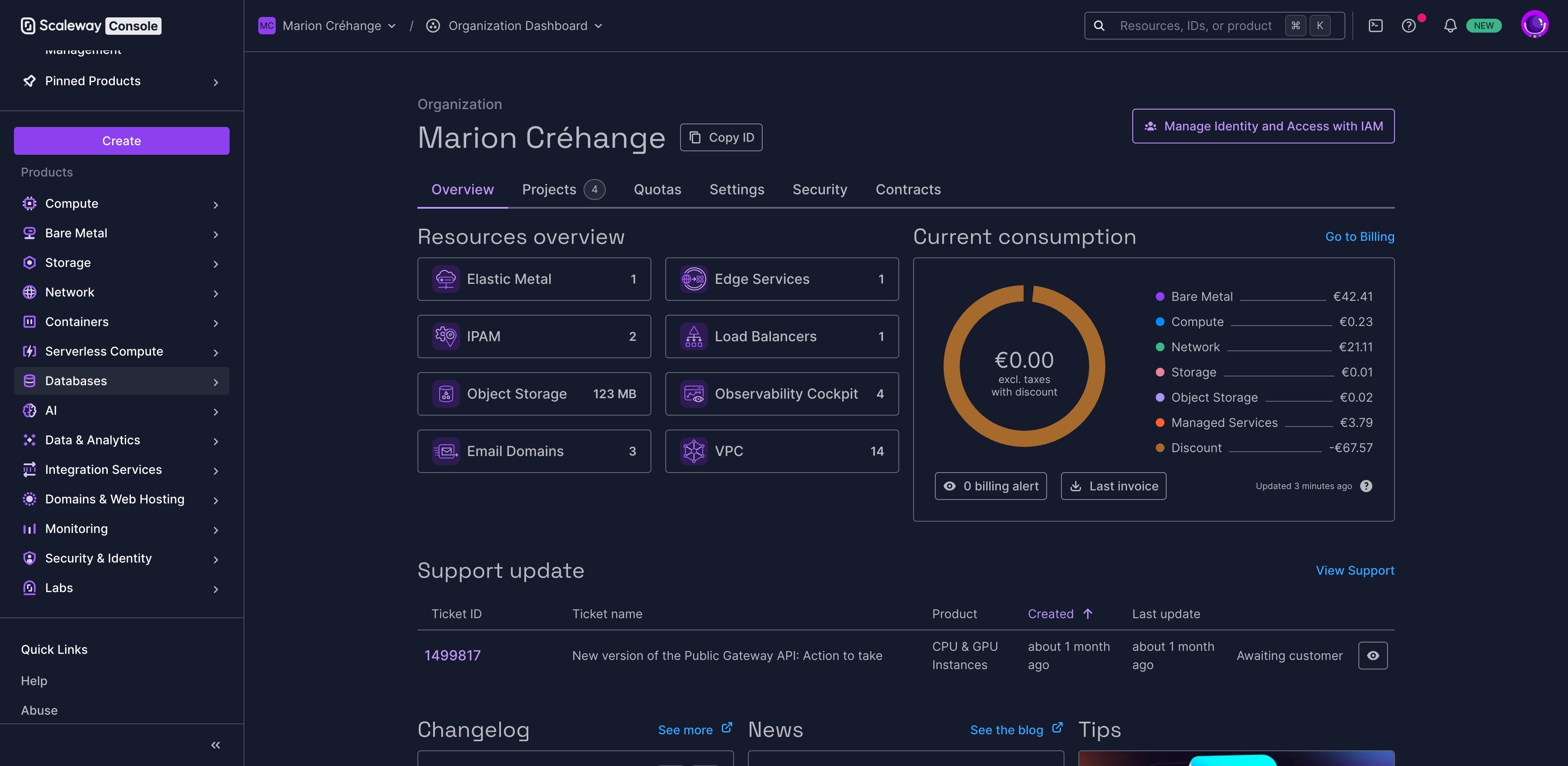Image resolution: width=1568 pixels, height=766 pixels.
Task: Switch to the Settings tab
Action: click(x=737, y=189)
